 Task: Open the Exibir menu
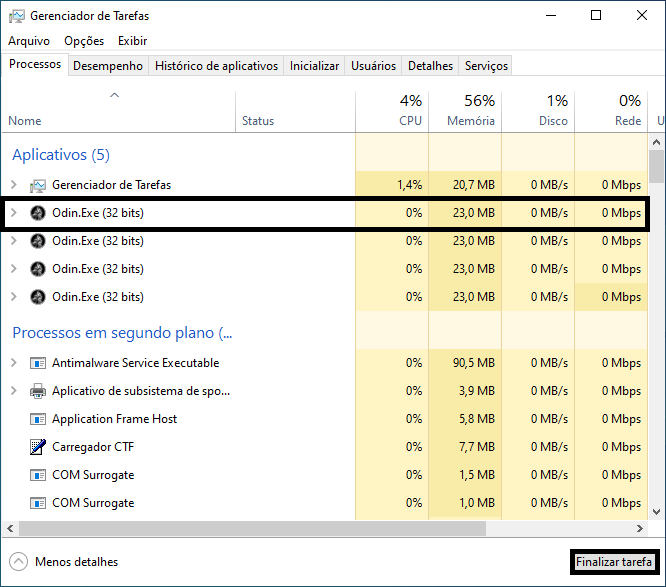(x=133, y=41)
